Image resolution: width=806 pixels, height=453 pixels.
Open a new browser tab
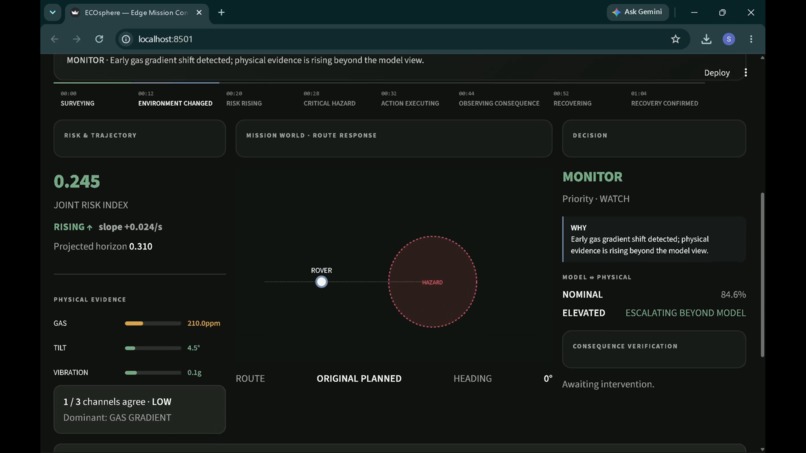pos(221,12)
